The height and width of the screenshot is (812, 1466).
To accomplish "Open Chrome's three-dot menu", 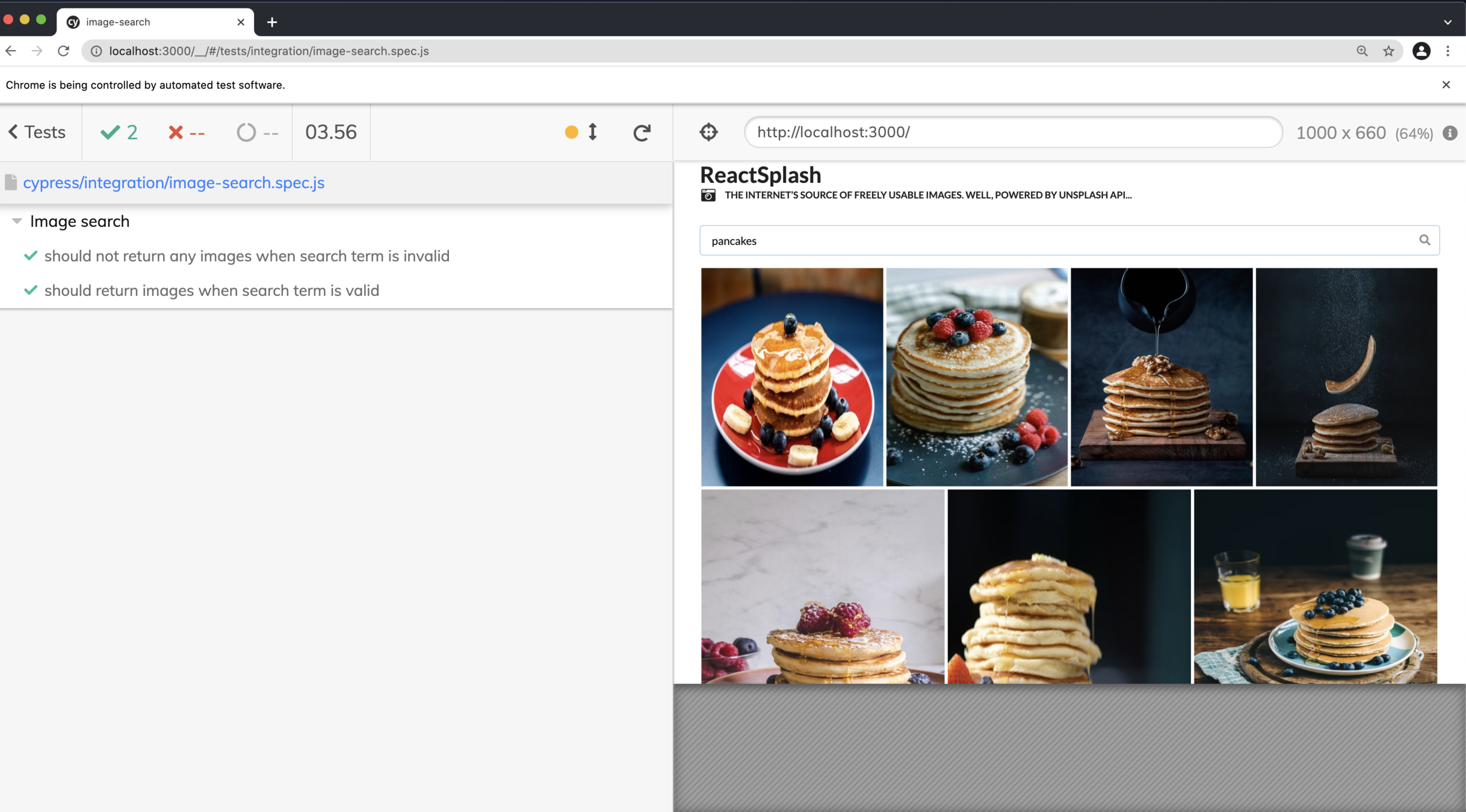I will pyautogui.click(x=1448, y=51).
